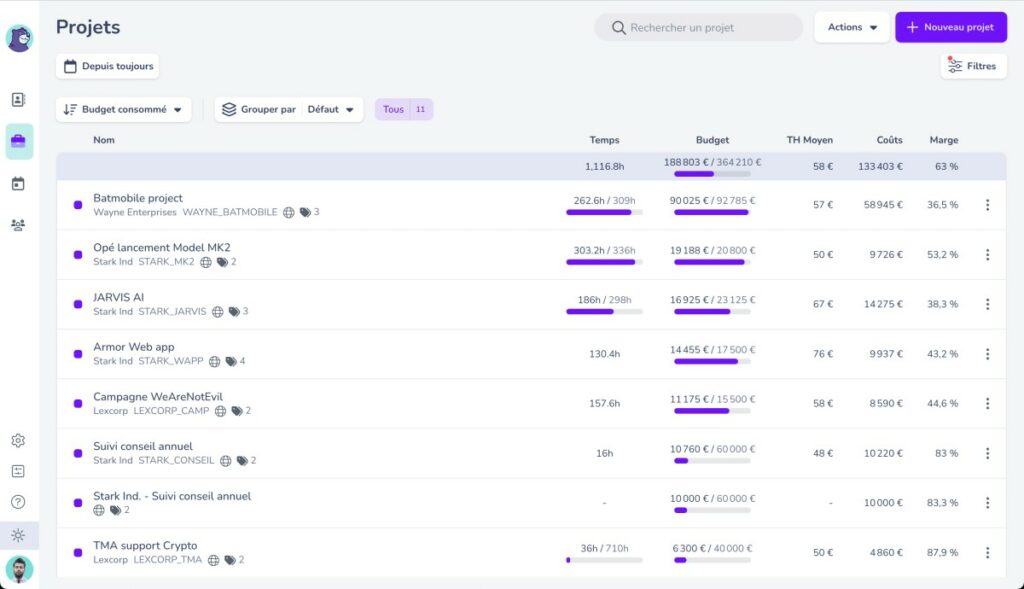Open the settings gear in the sidebar
This screenshot has height=589, width=1024.
[18, 441]
